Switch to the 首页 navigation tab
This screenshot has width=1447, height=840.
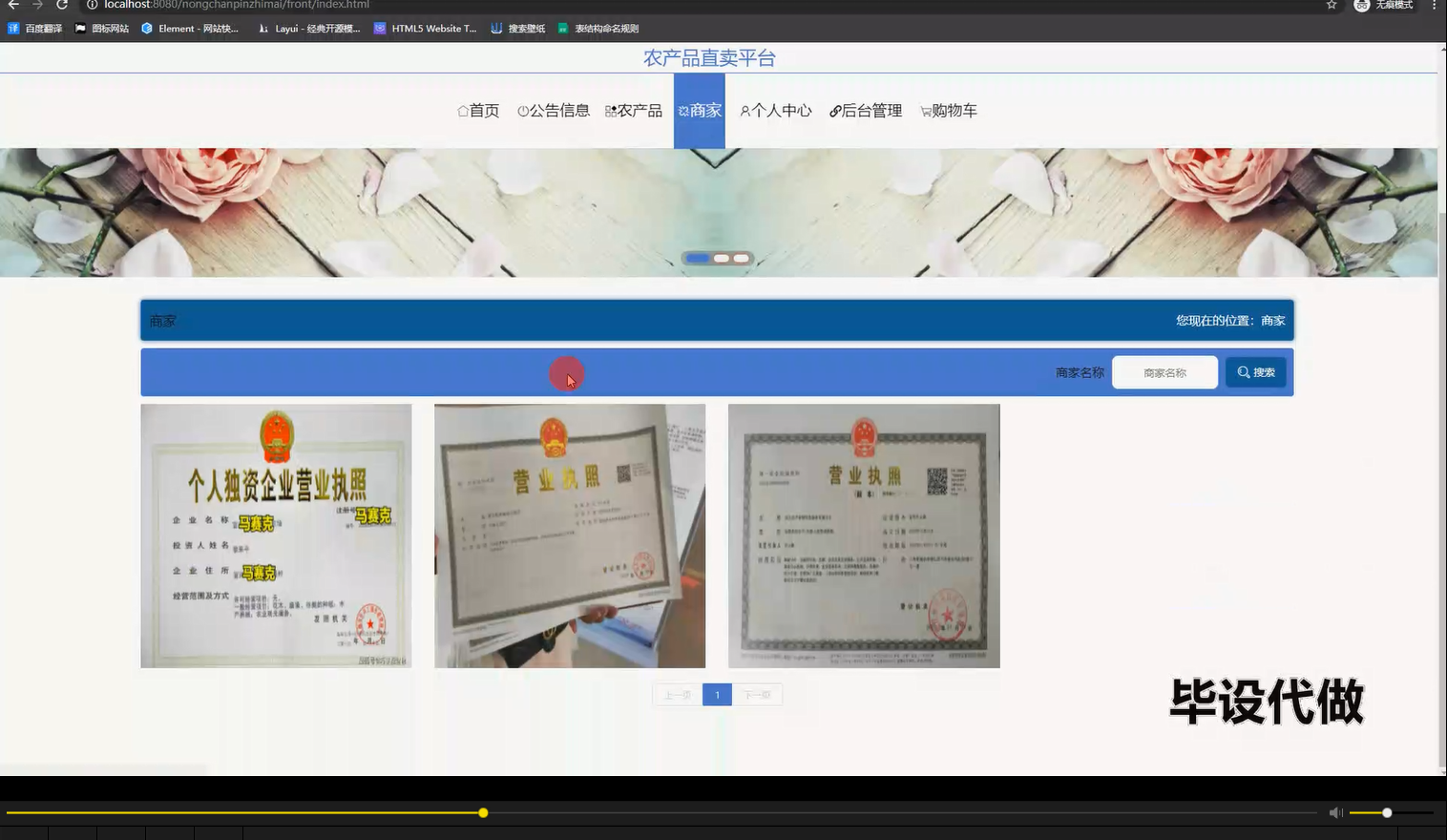coord(478,110)
